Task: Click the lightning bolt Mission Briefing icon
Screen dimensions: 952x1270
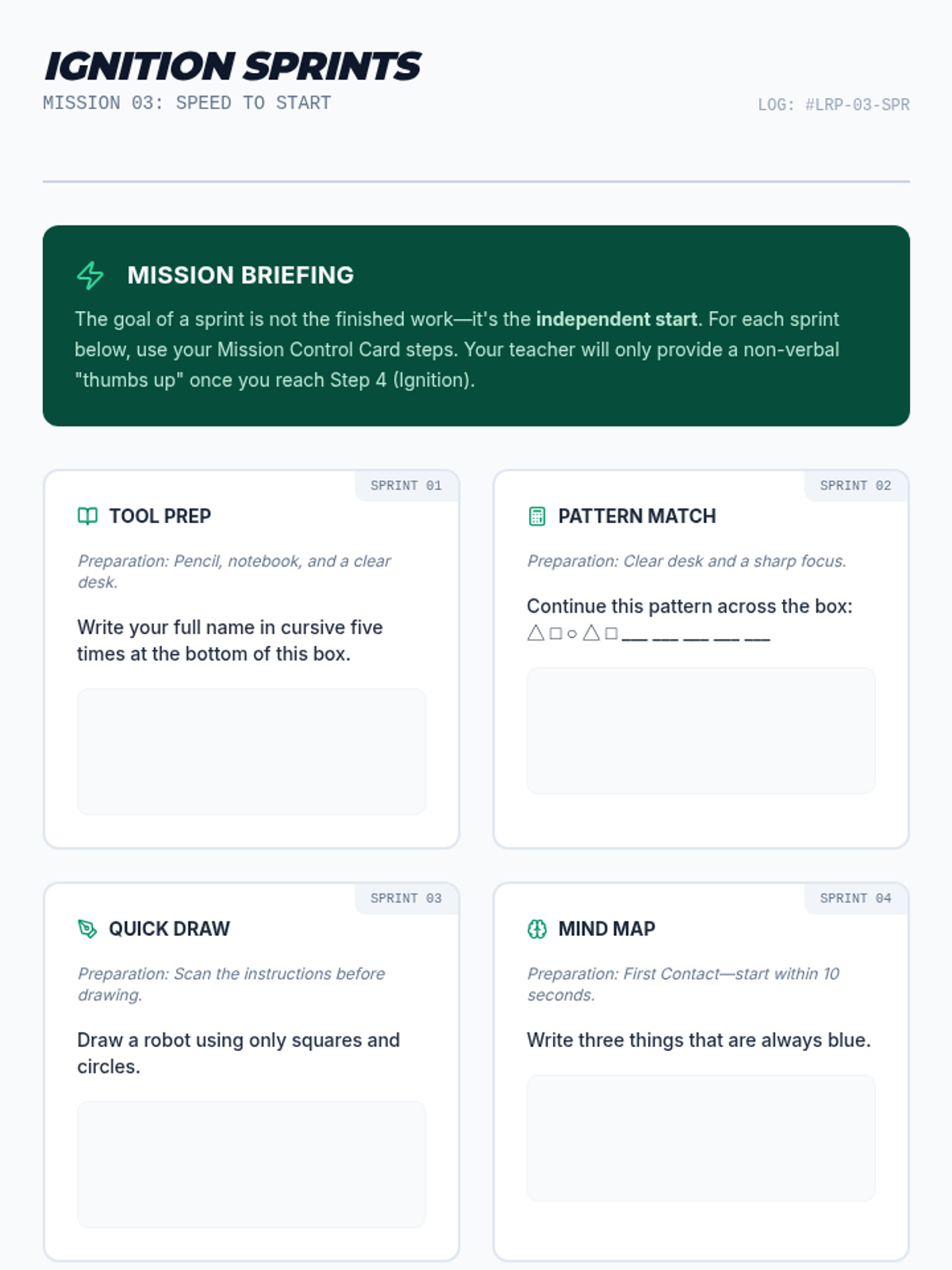Action: (90, 275)
